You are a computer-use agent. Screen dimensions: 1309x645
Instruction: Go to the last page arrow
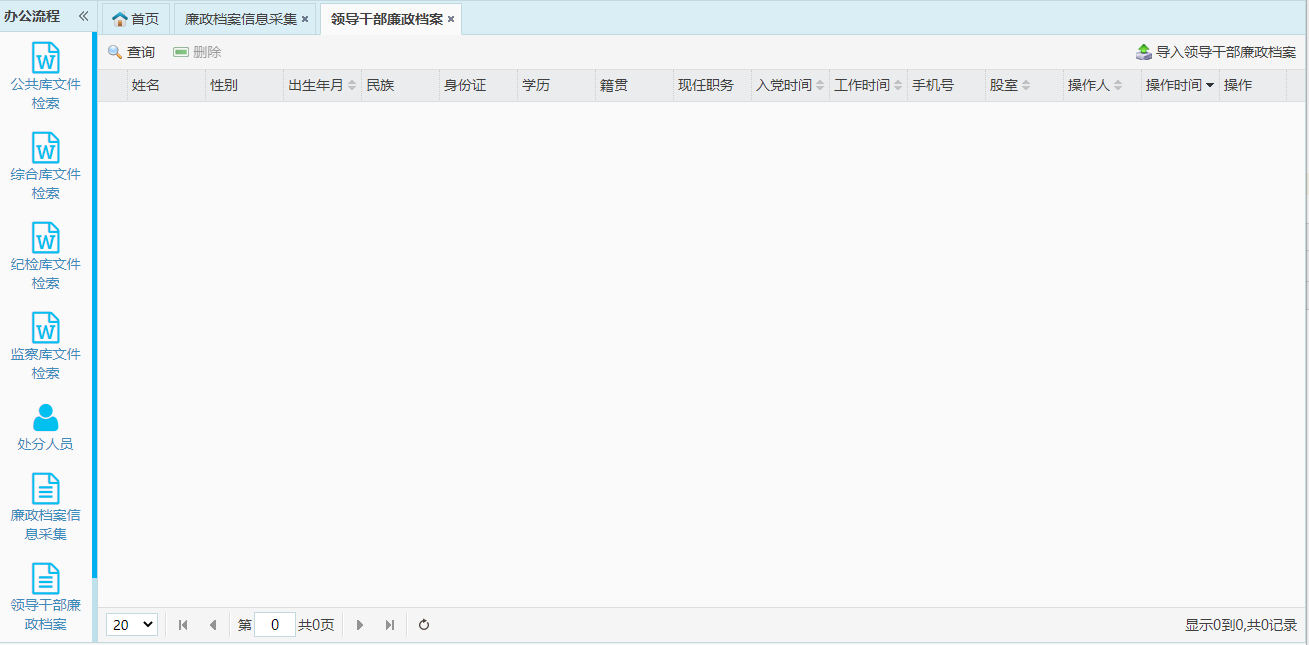point(390,625)
